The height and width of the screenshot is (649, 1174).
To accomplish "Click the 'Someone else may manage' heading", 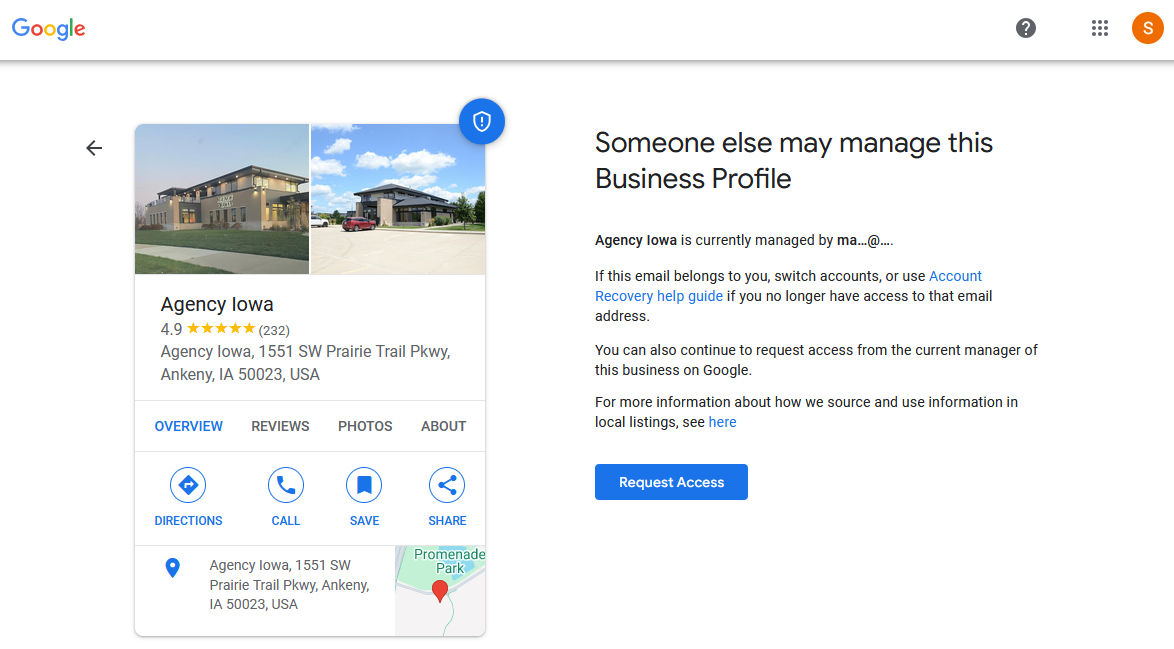I will point(794,161).
